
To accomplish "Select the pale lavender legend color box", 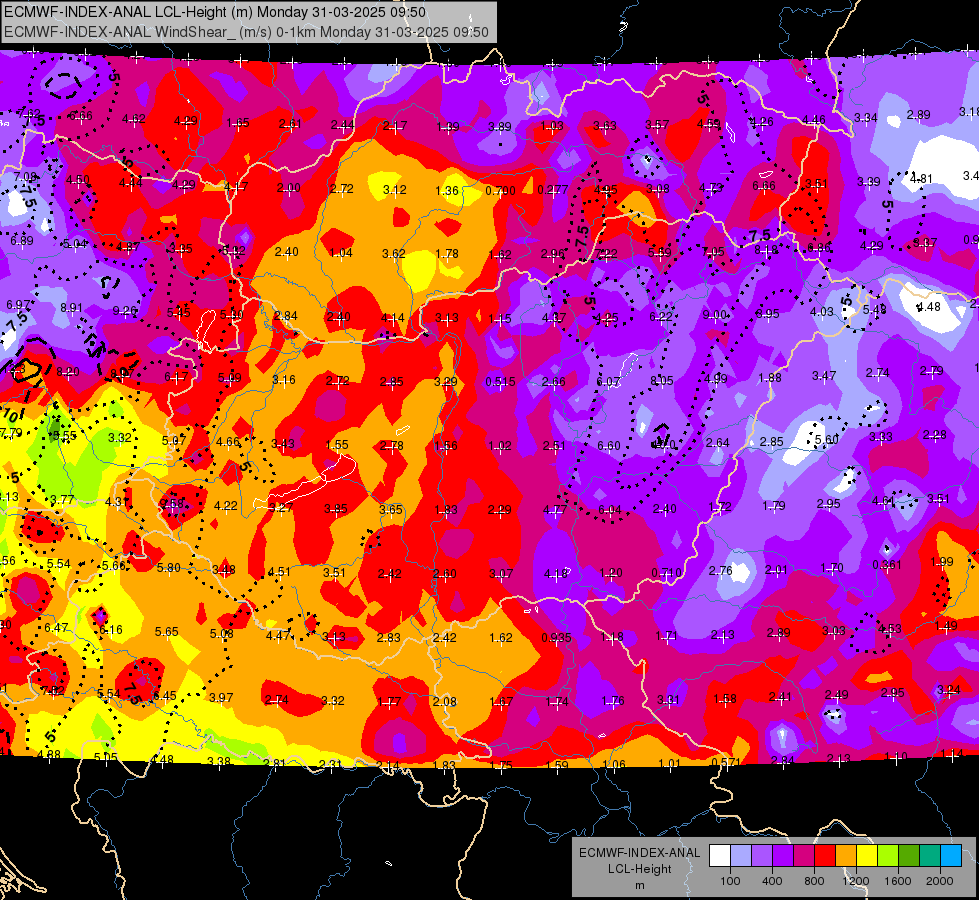I will [741, 856].
